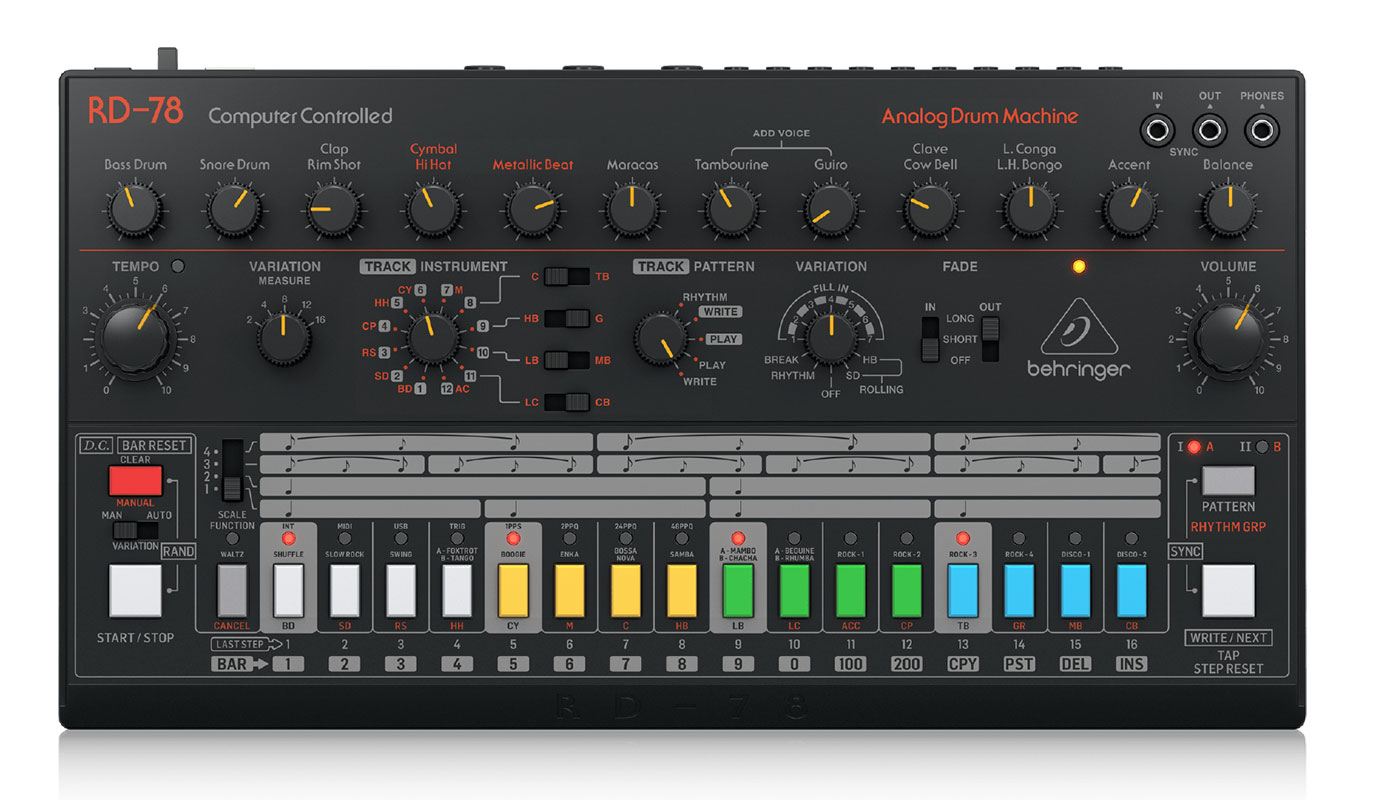This screenshot has height=800, width=1400.
Task: Click the gray Waltz Cancel button
Action: 232,590
